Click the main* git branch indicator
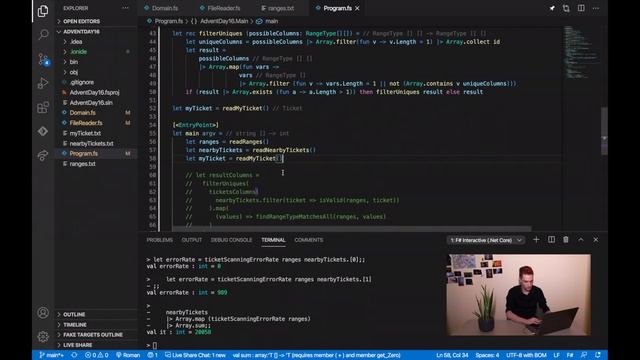The width and height of the screenshot is (640, 360). [x=51, y=355]
